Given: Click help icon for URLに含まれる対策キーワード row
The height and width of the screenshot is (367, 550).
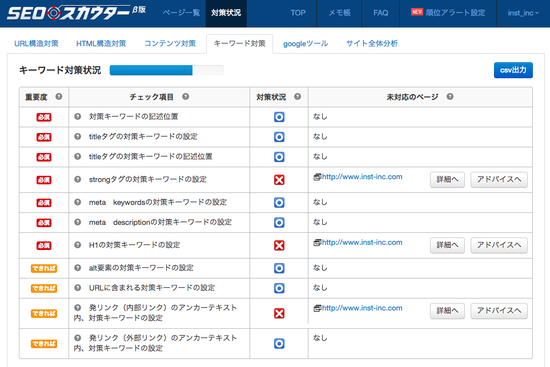Looking at the screenshot, I should pos(78,288).
